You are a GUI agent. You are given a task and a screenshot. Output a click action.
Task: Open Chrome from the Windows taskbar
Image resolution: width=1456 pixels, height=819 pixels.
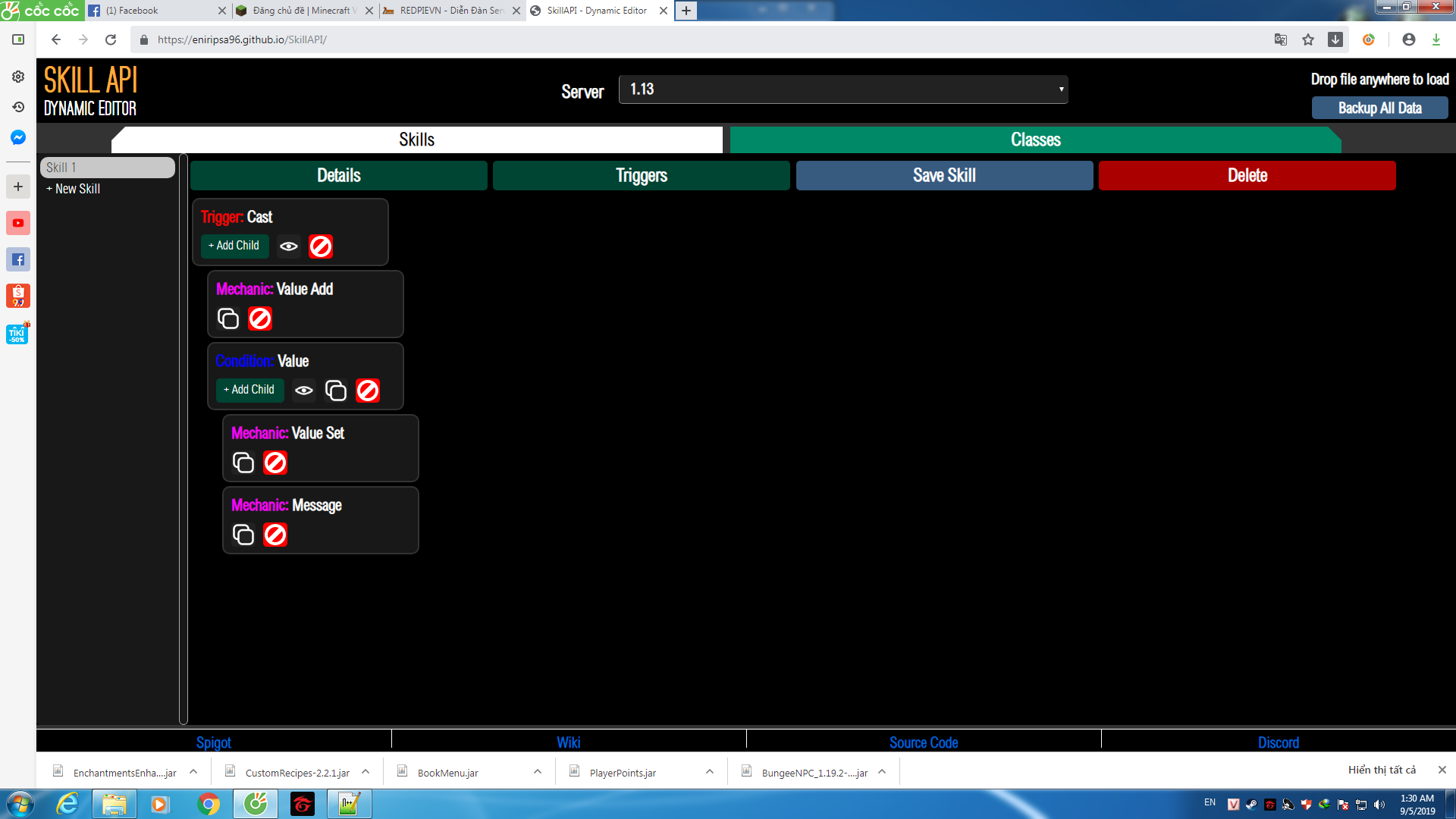(208, 804)
